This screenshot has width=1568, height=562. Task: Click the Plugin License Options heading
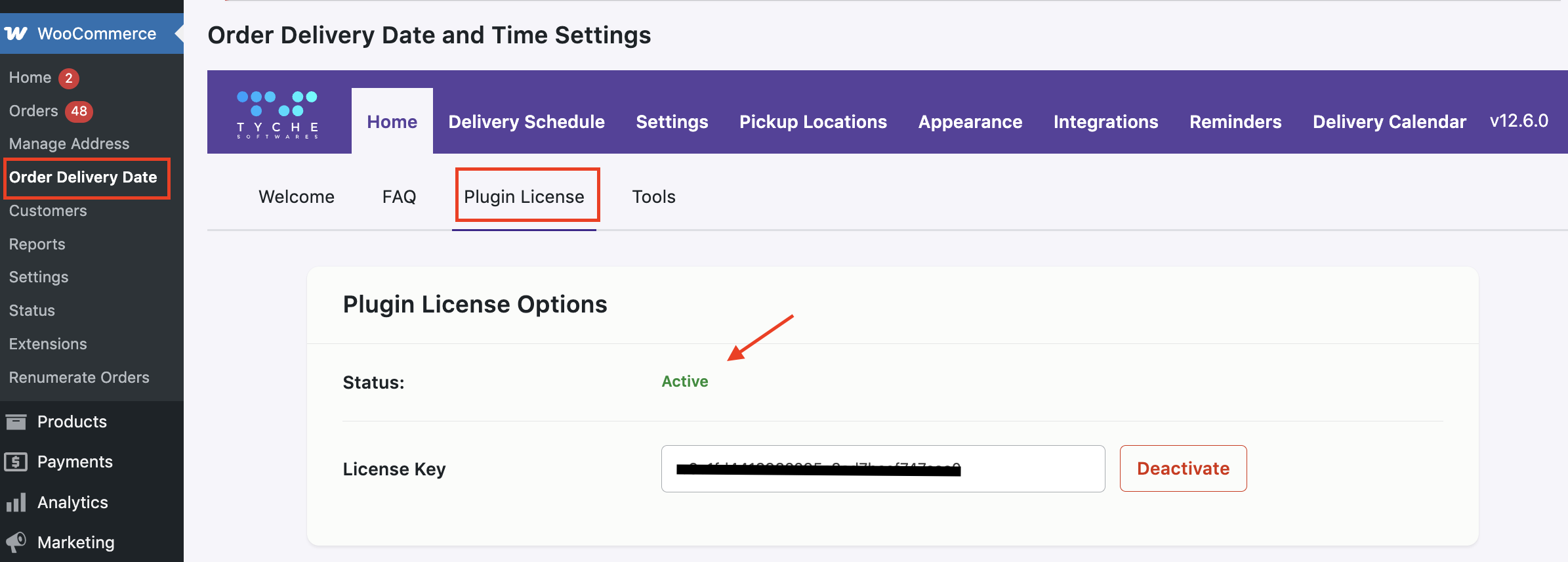point(475,305)
